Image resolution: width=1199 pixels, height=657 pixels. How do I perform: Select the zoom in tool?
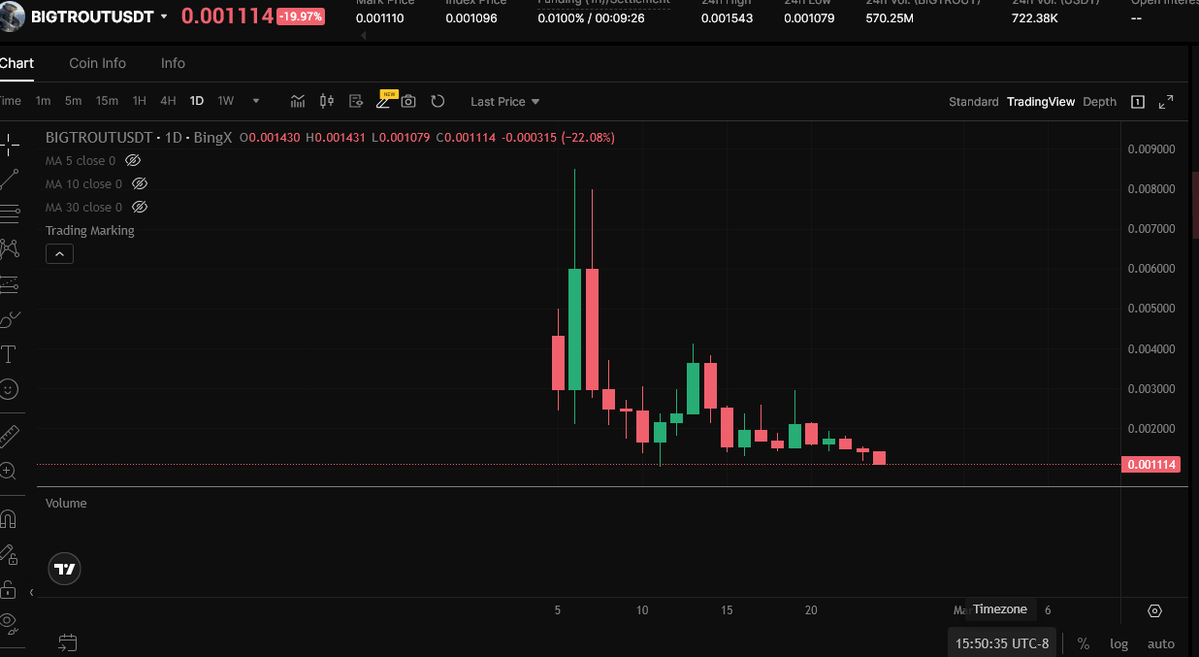[8, 471]
